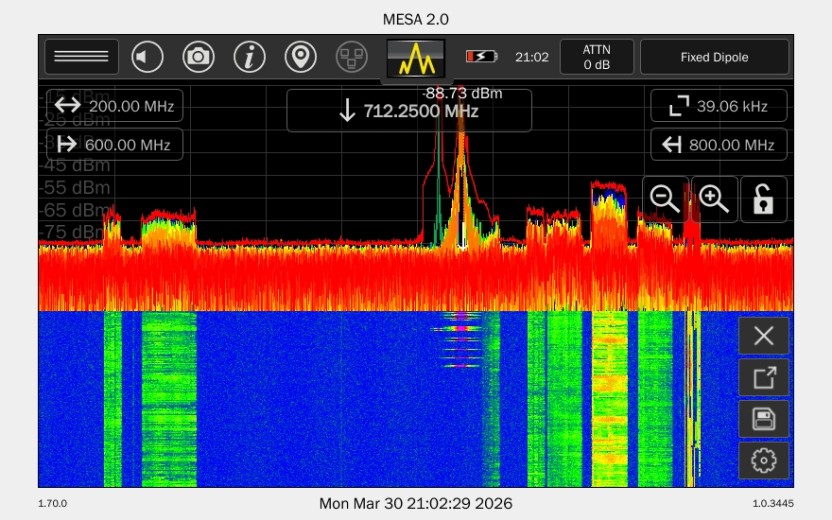This screenshot has height=520, width=832.
Task: Open the hamburger menu
Action: 81,57
